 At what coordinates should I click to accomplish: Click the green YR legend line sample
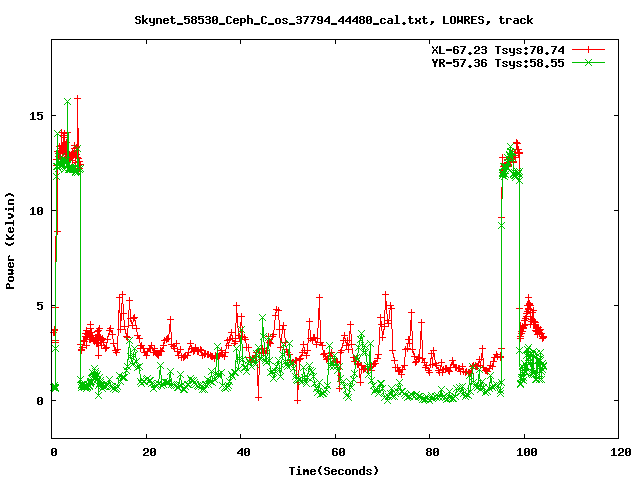588,62
